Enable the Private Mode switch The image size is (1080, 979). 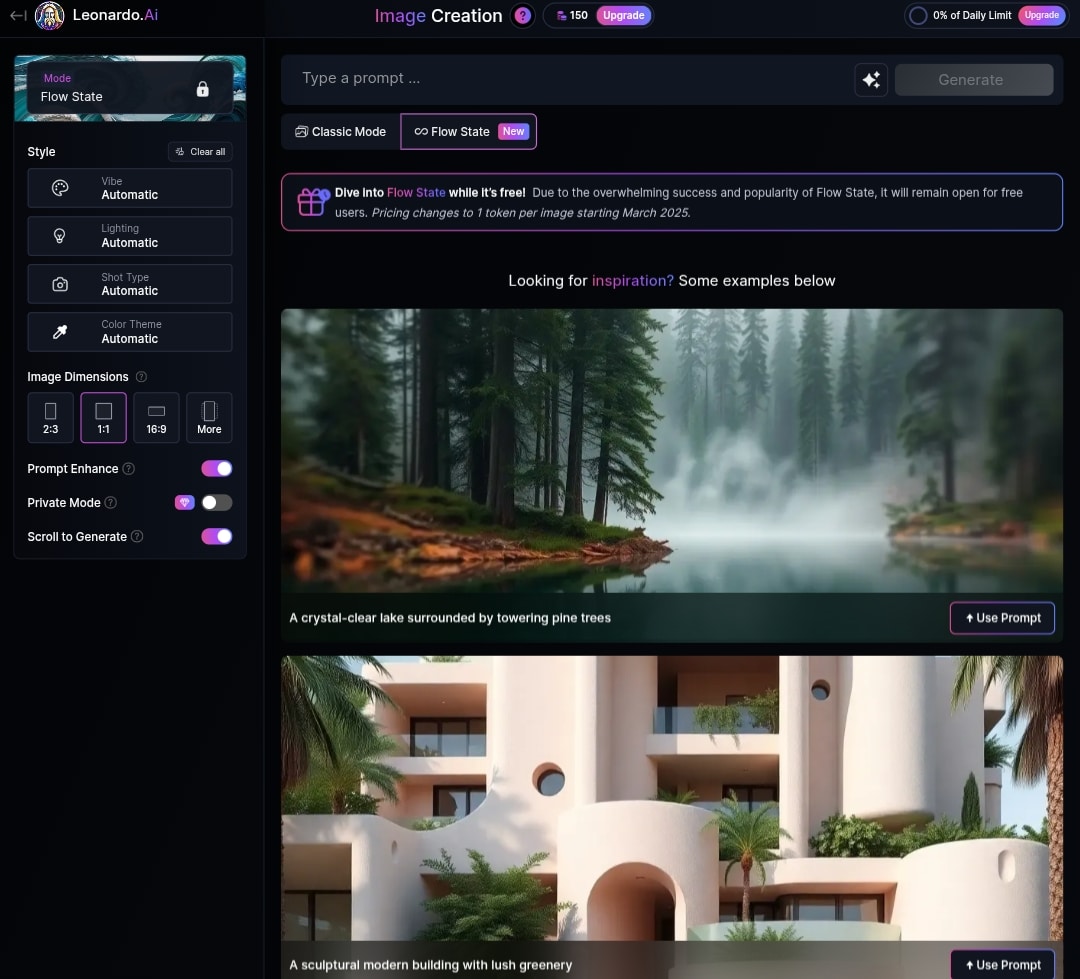pos(216,502)
